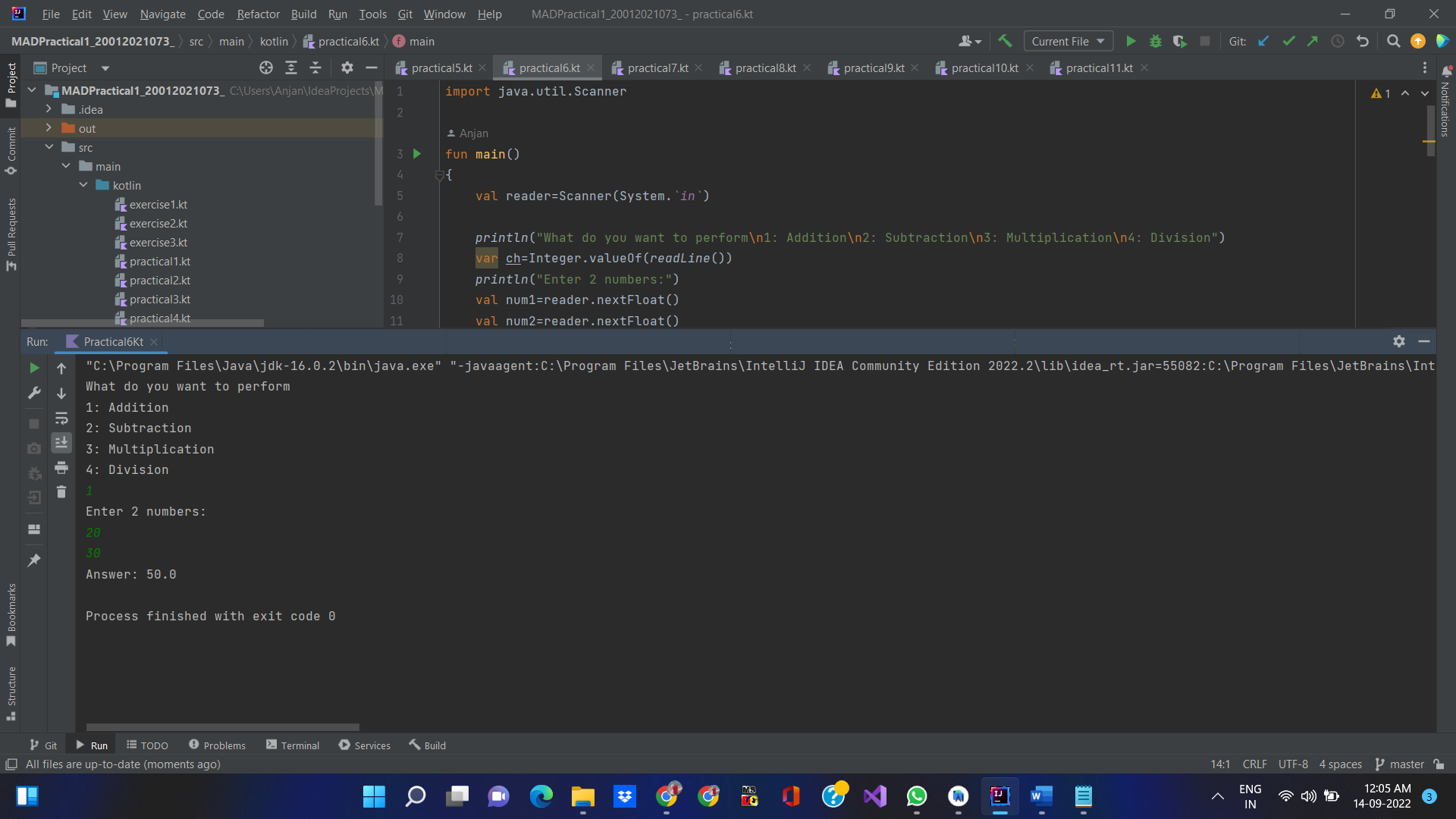Pin the Run tool window

coord(33,560)
